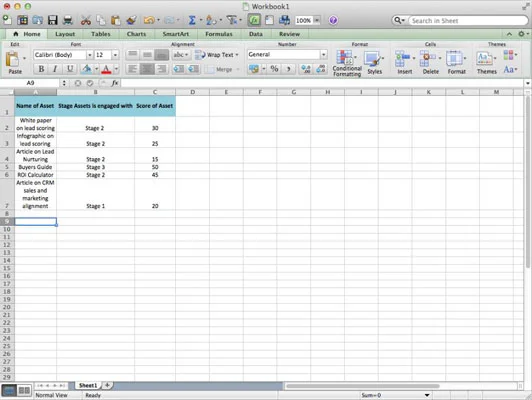Image resolution: width=532 pixels, height=400 pixels.
Task: Expand the Calibri (Body) font dropdown
Action: pyautogui.click(x=90, y=55)
